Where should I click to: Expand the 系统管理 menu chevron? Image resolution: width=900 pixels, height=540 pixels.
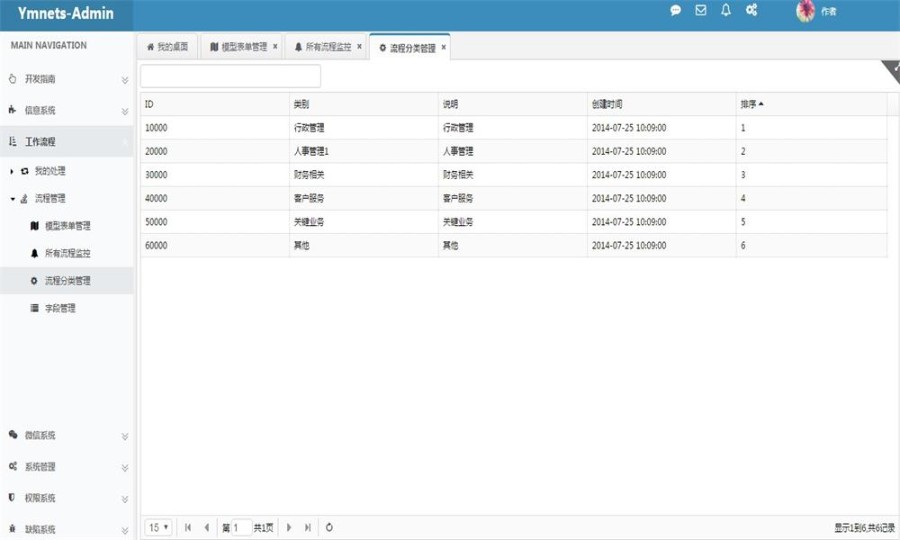click(x=125, y=468)
